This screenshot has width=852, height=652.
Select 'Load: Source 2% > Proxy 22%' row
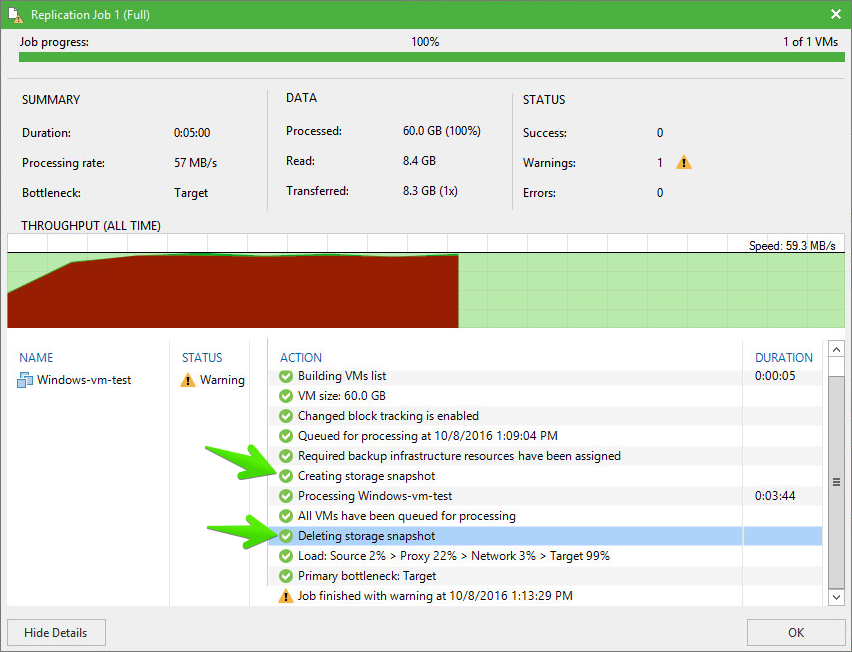tap(545, 556)
